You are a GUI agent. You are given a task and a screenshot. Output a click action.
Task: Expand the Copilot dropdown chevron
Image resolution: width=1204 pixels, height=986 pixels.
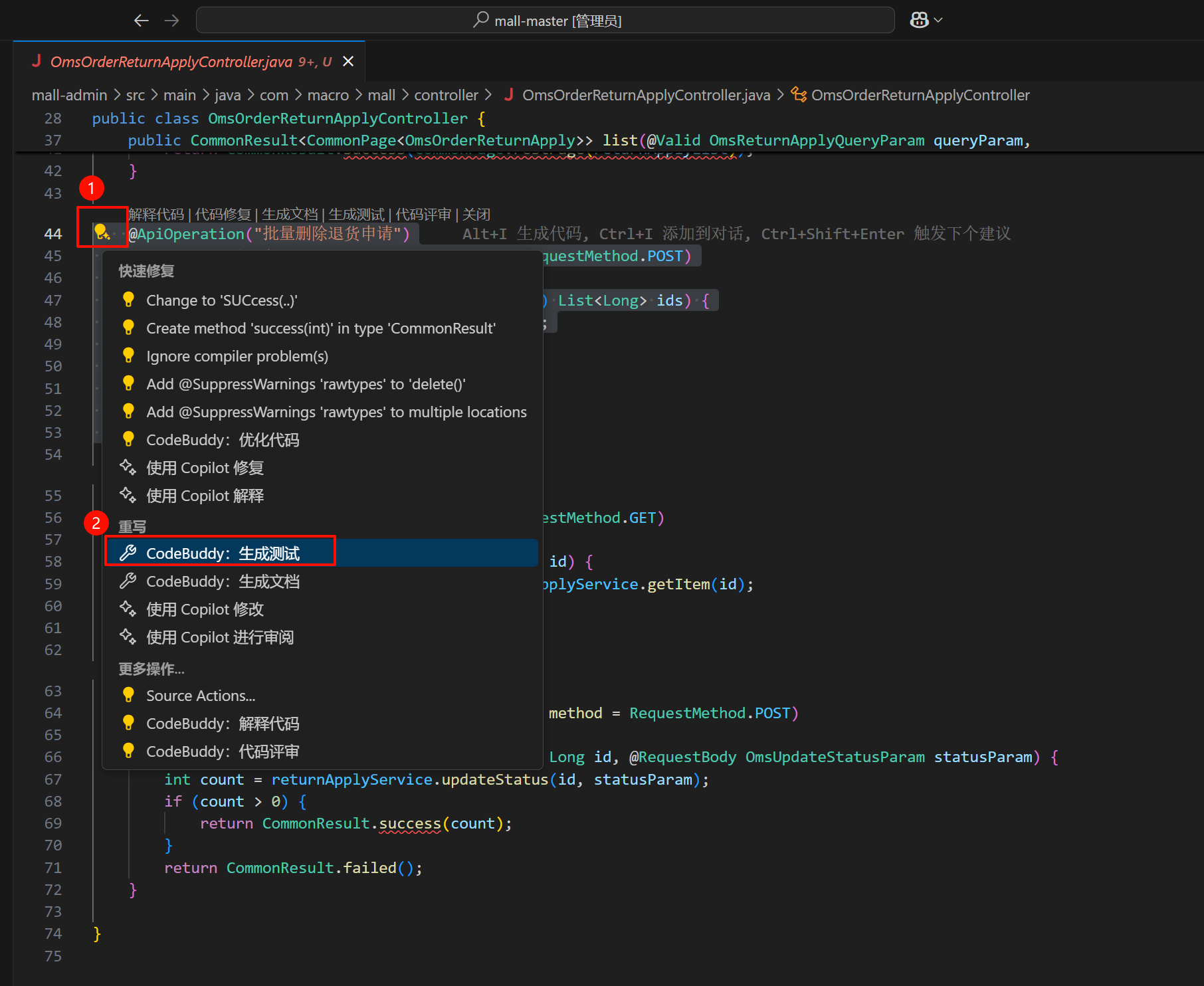click(x=938, y=21)
